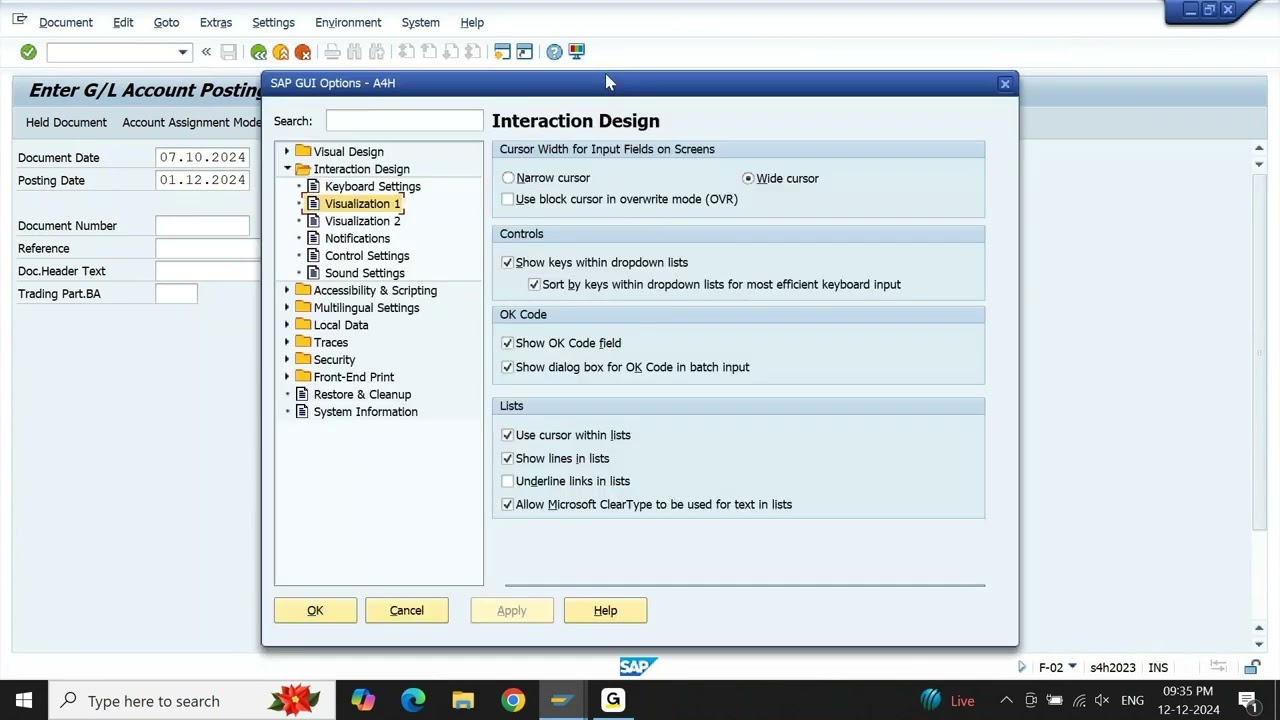The image size is (1280, 720).
Task: Toggle Show dialog box for OK Code
Action: click(x=507, y=367)
